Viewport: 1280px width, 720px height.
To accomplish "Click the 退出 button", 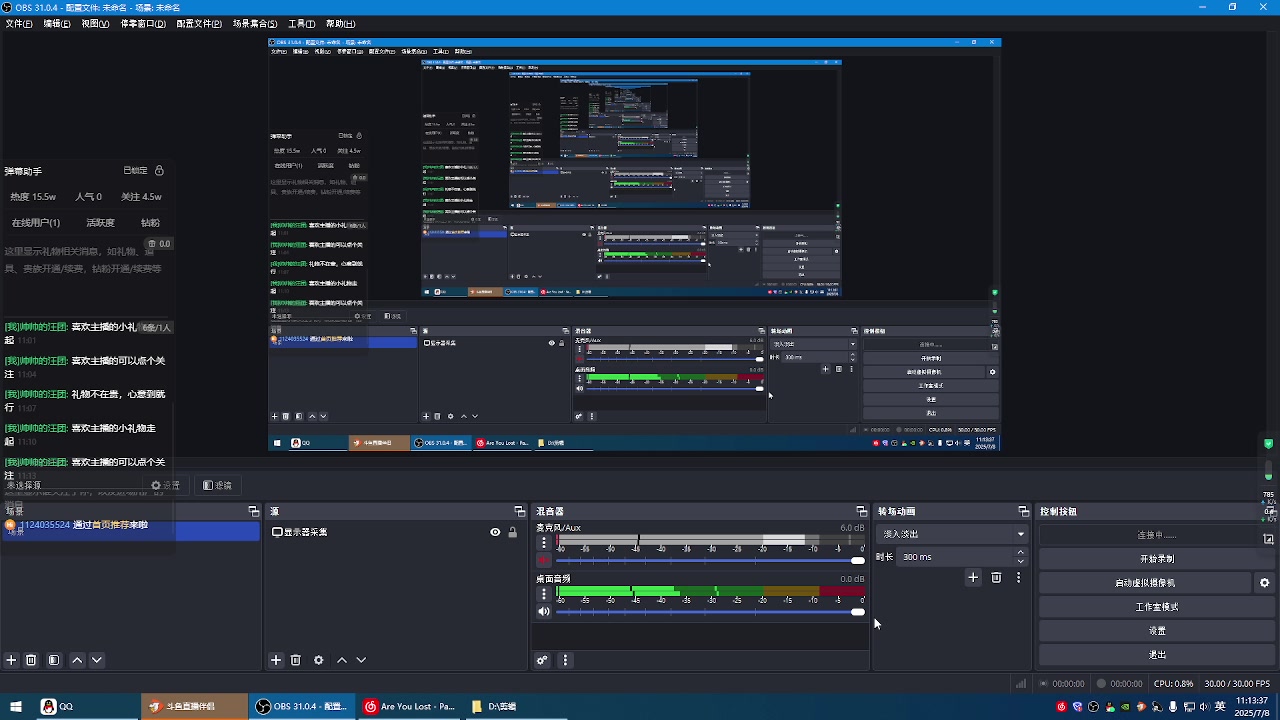I will [1157, 655].
